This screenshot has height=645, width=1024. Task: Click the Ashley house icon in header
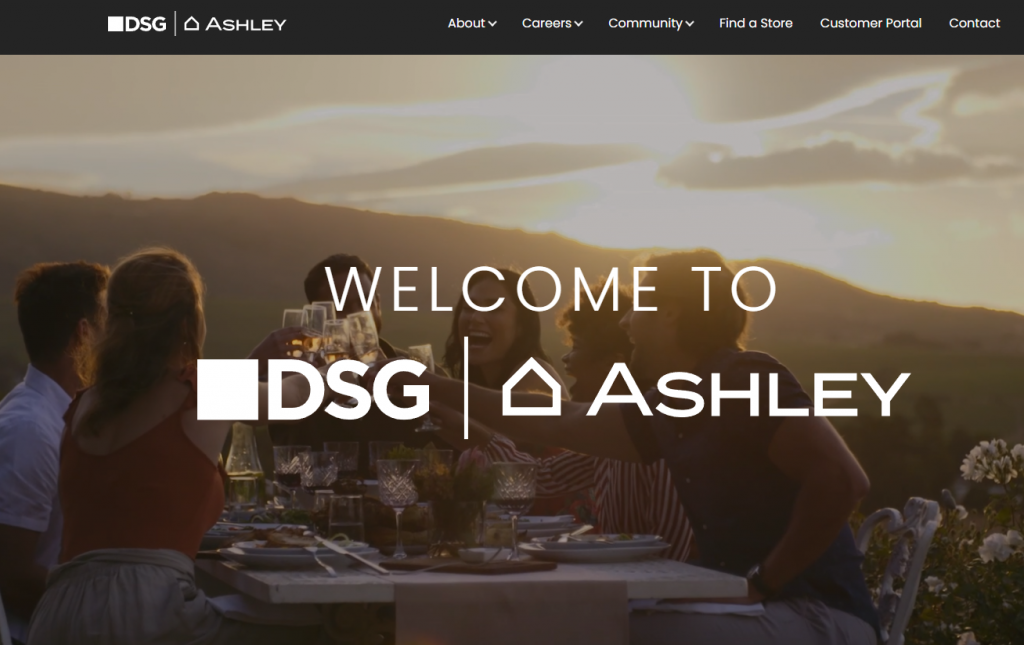tap(191, 24)
